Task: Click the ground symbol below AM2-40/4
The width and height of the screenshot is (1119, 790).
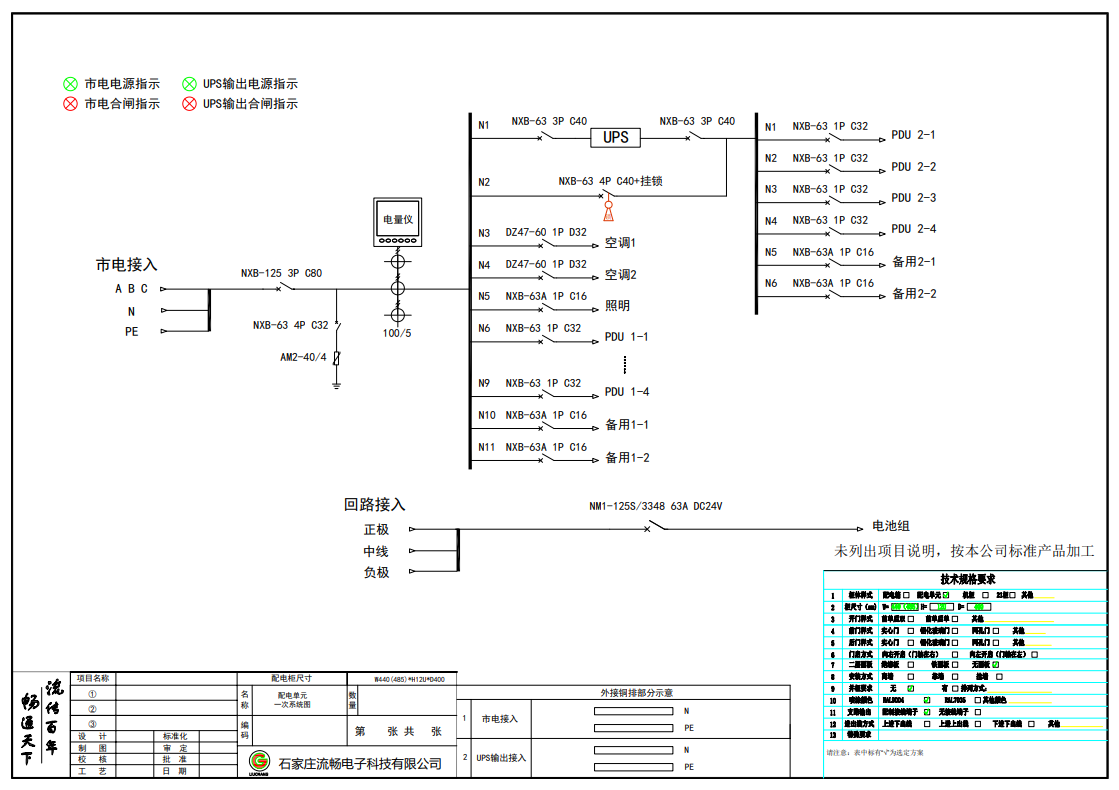Action: pos(337,383)
